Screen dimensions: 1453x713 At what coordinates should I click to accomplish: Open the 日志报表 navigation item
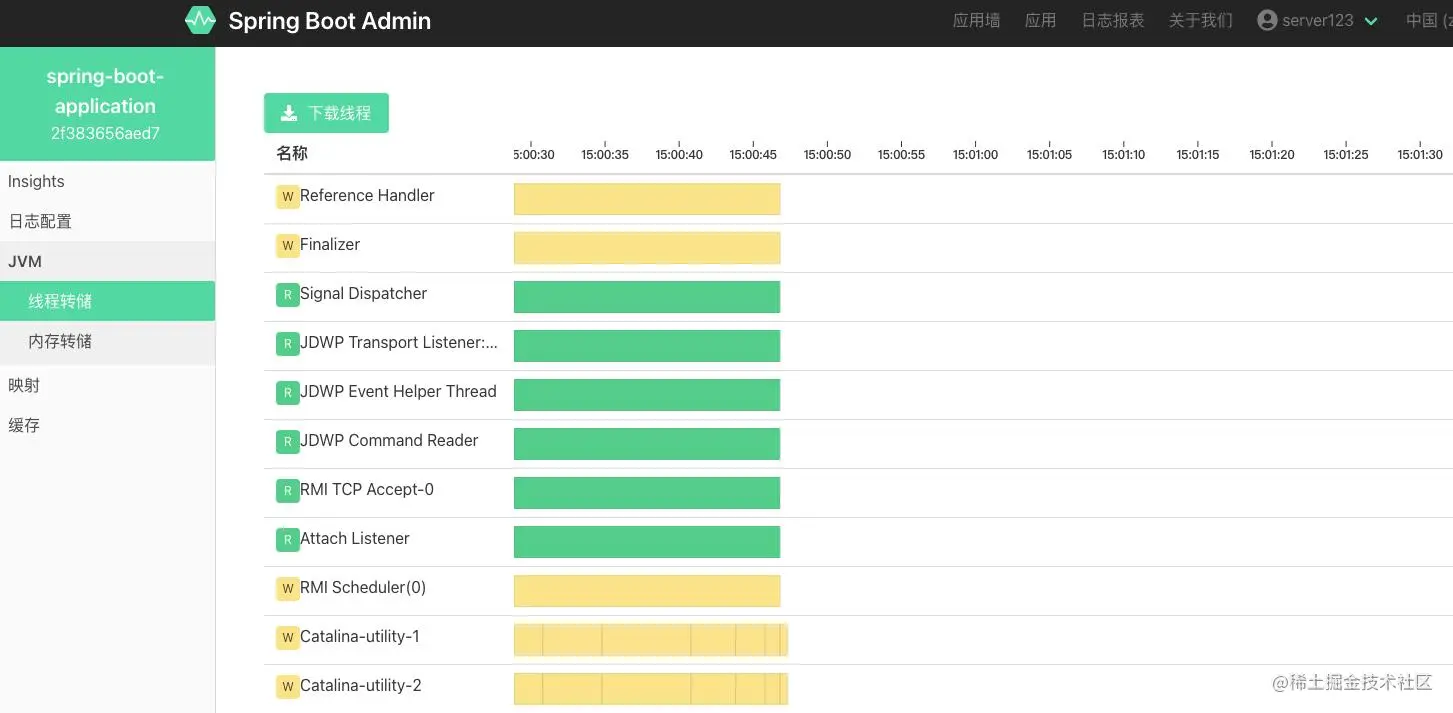[1112, 20]
